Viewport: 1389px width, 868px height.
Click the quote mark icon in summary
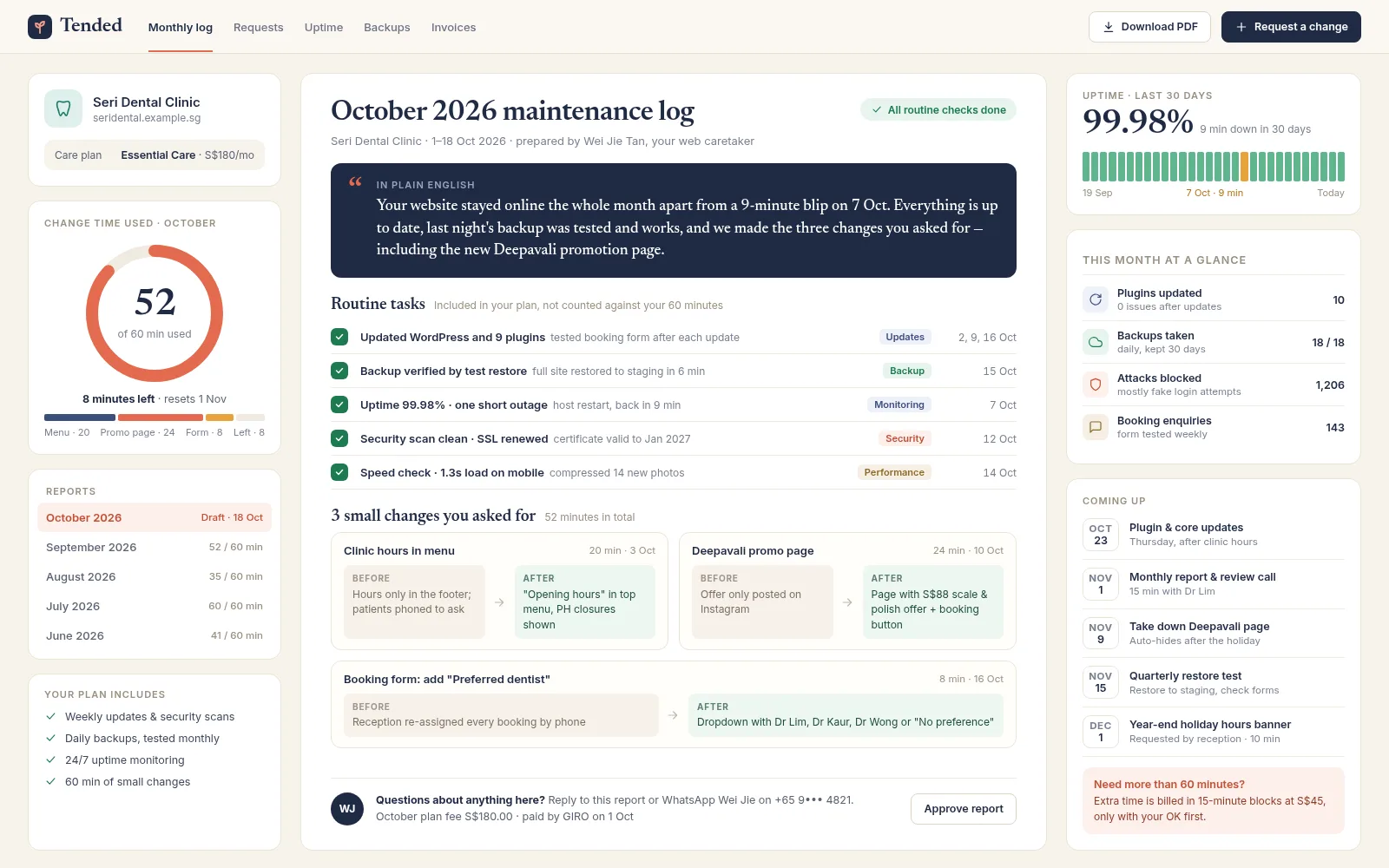coord(355,182)
